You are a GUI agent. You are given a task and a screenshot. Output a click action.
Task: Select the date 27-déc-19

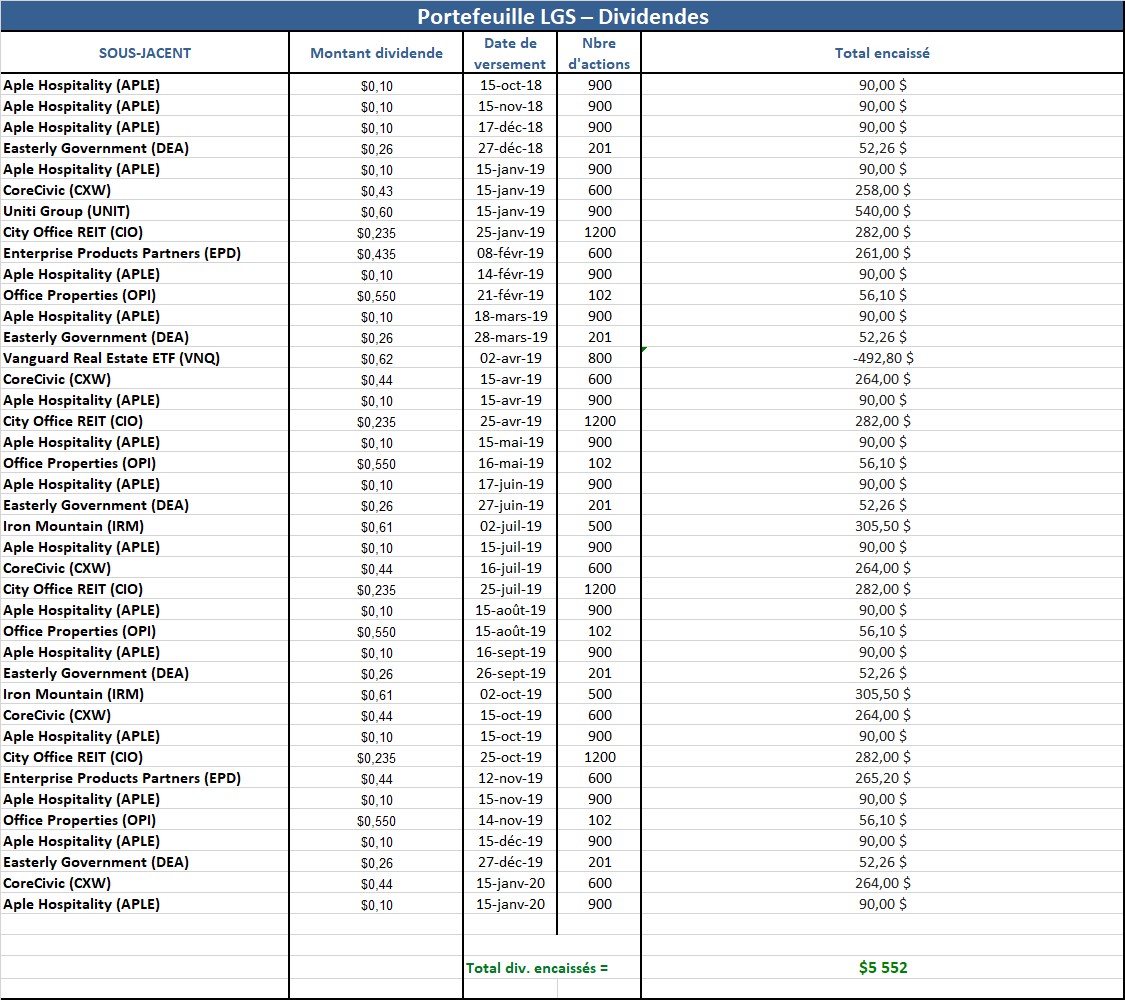pyautogui.click(x=511, y=862)
